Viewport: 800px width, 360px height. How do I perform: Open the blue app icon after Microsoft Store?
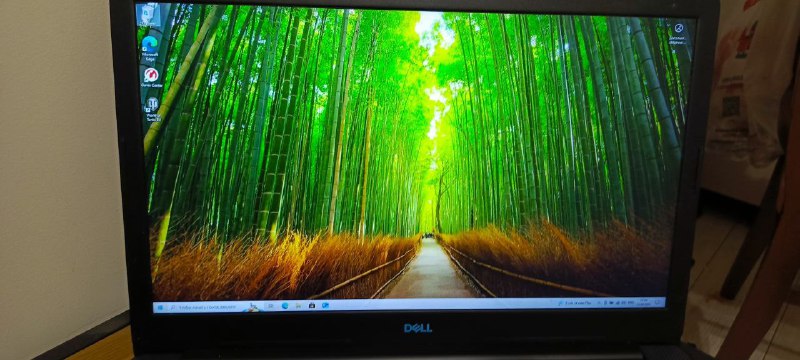(x=325, y=305)
